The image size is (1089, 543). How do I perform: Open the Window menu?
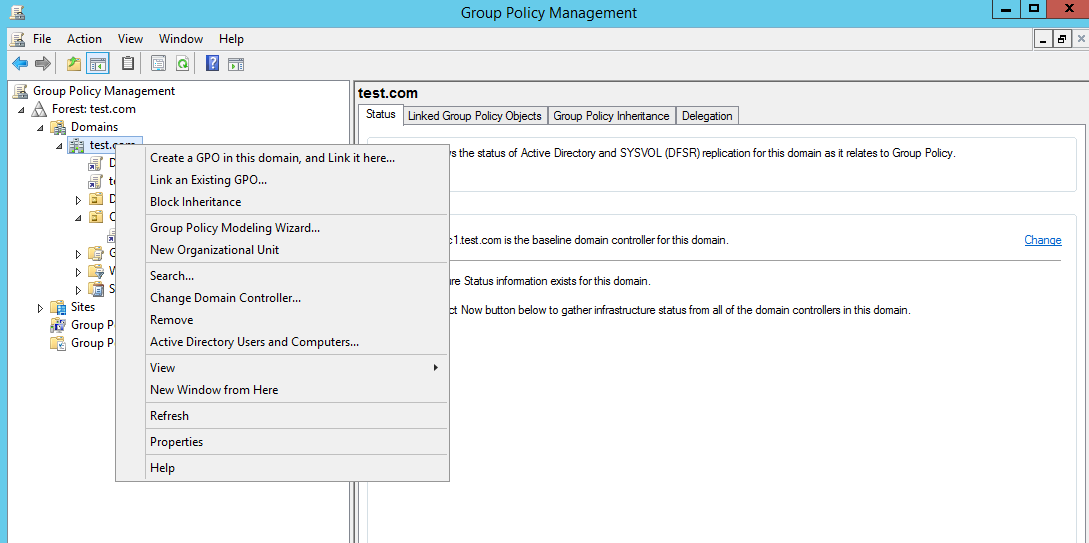181,39
